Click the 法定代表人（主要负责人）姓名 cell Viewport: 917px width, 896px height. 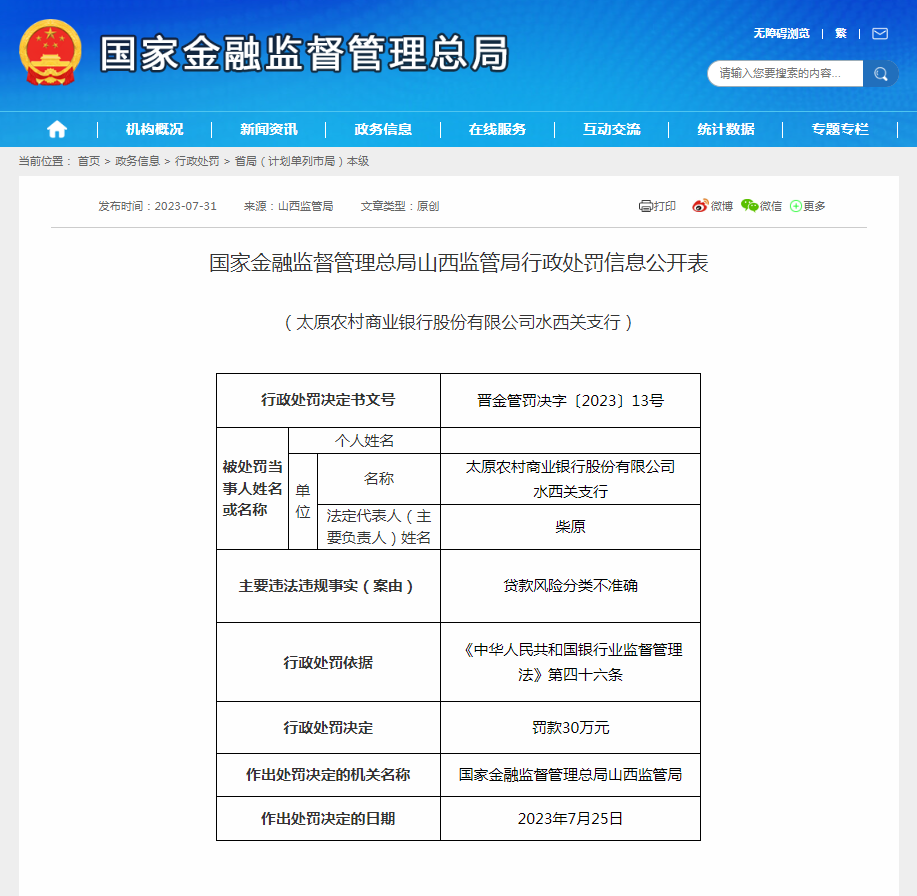[x=378, y=527]
